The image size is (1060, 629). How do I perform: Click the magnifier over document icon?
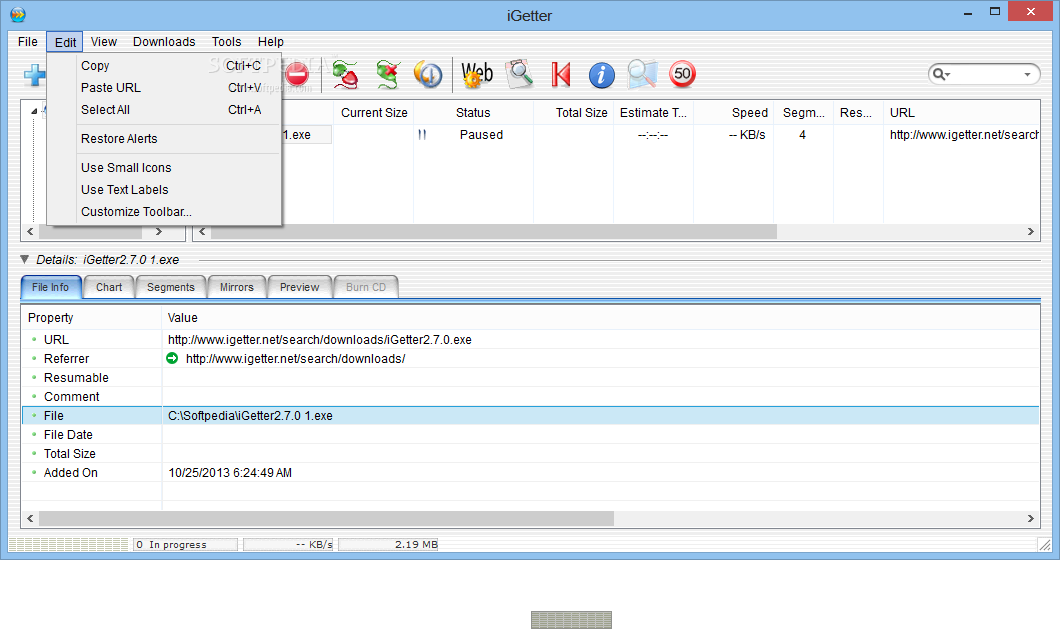[519, 74]
